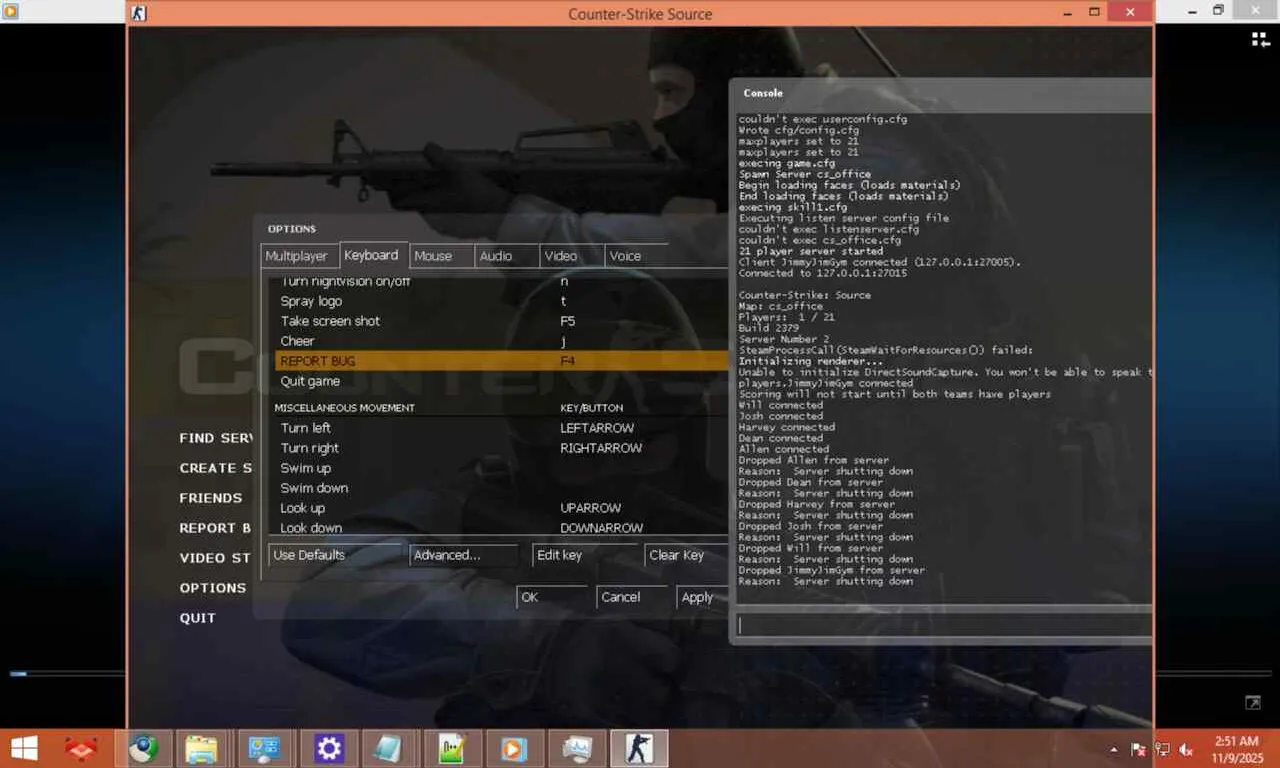Click the media player icon in top-left corner
This screenshot has height=768, width=1280.
point(11,11)
